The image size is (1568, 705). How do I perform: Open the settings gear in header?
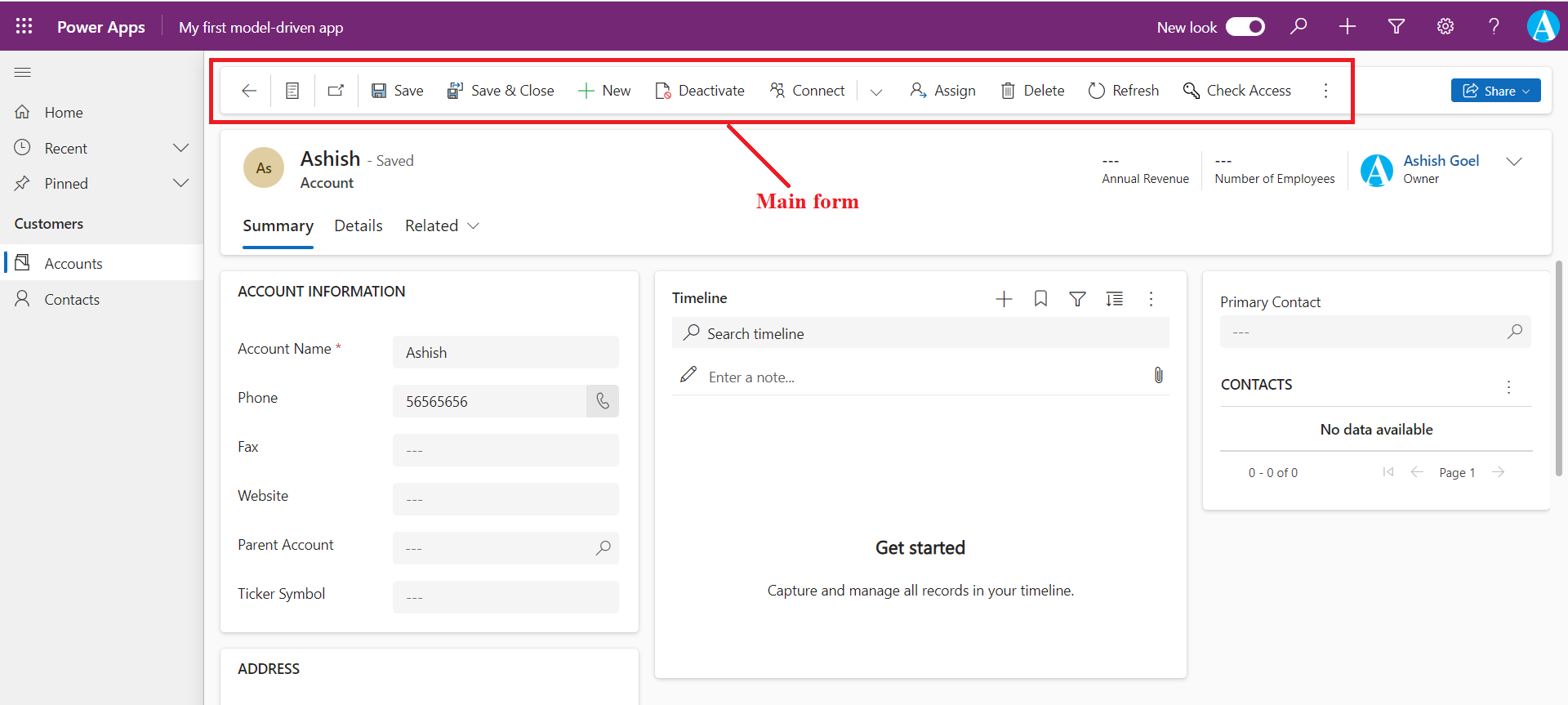point(1445,27)
